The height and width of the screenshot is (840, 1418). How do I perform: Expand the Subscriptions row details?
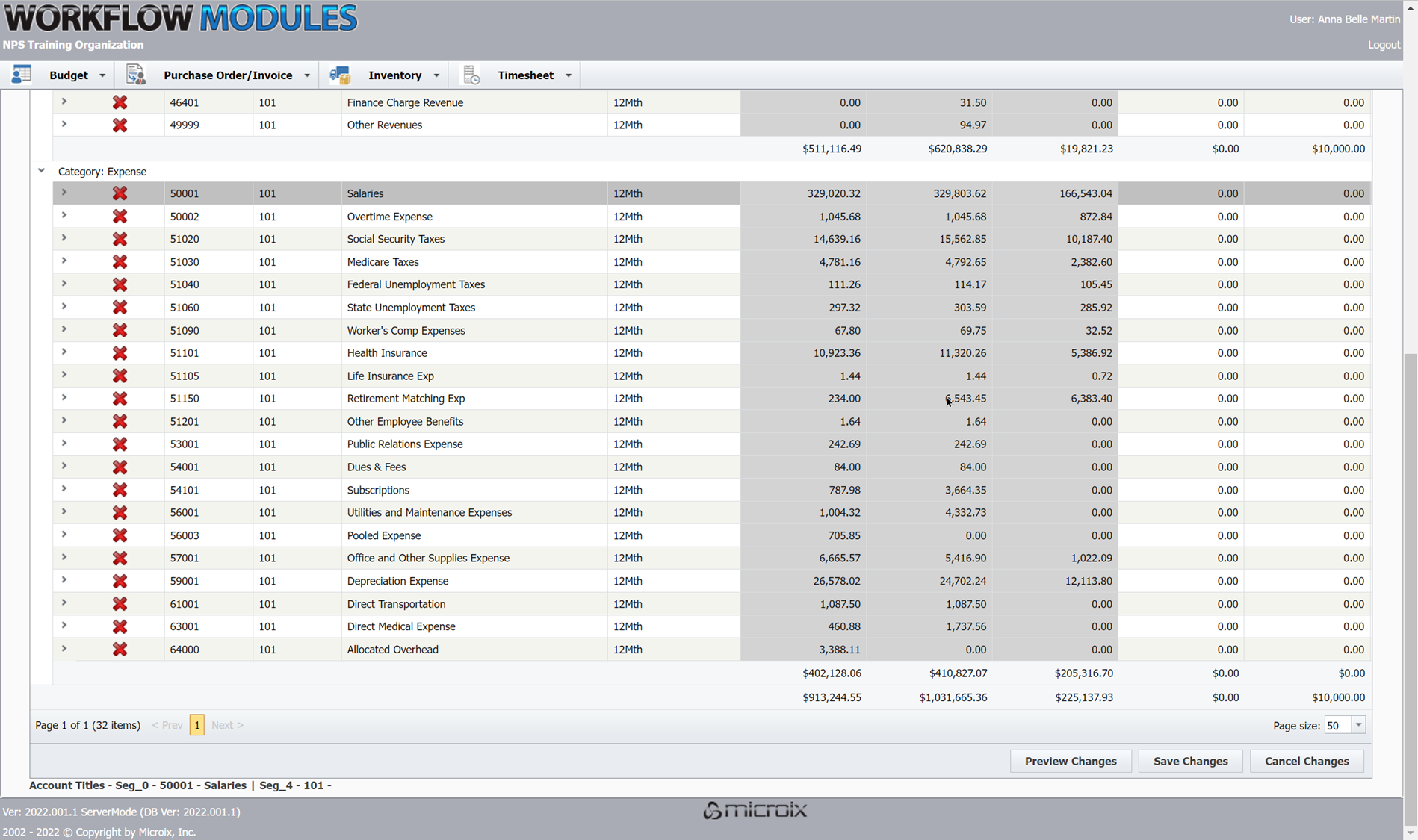pyautogui.click(x=64, y=489)
